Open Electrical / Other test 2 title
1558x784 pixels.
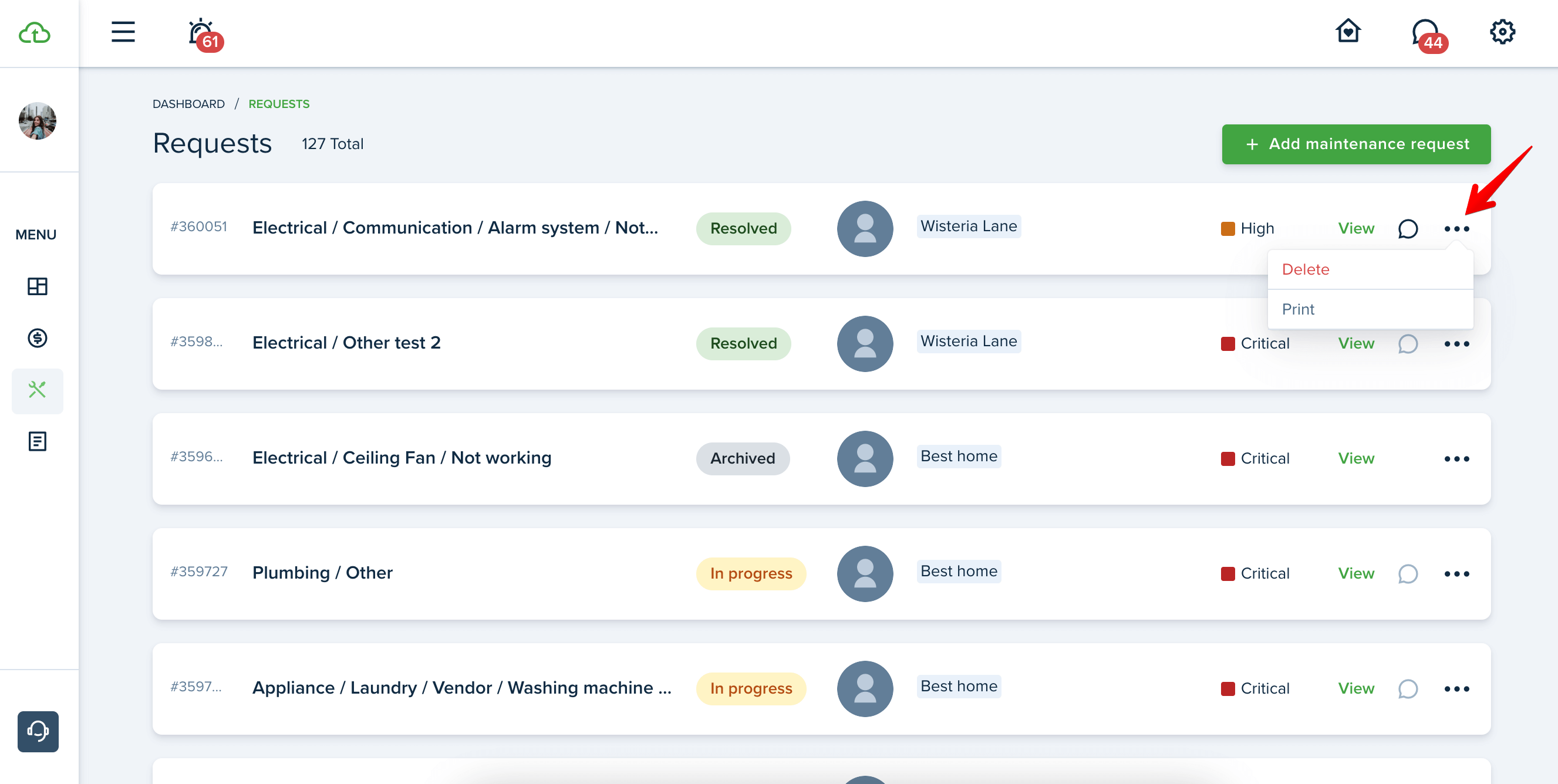pyautogui.click(x=346, y=343)
